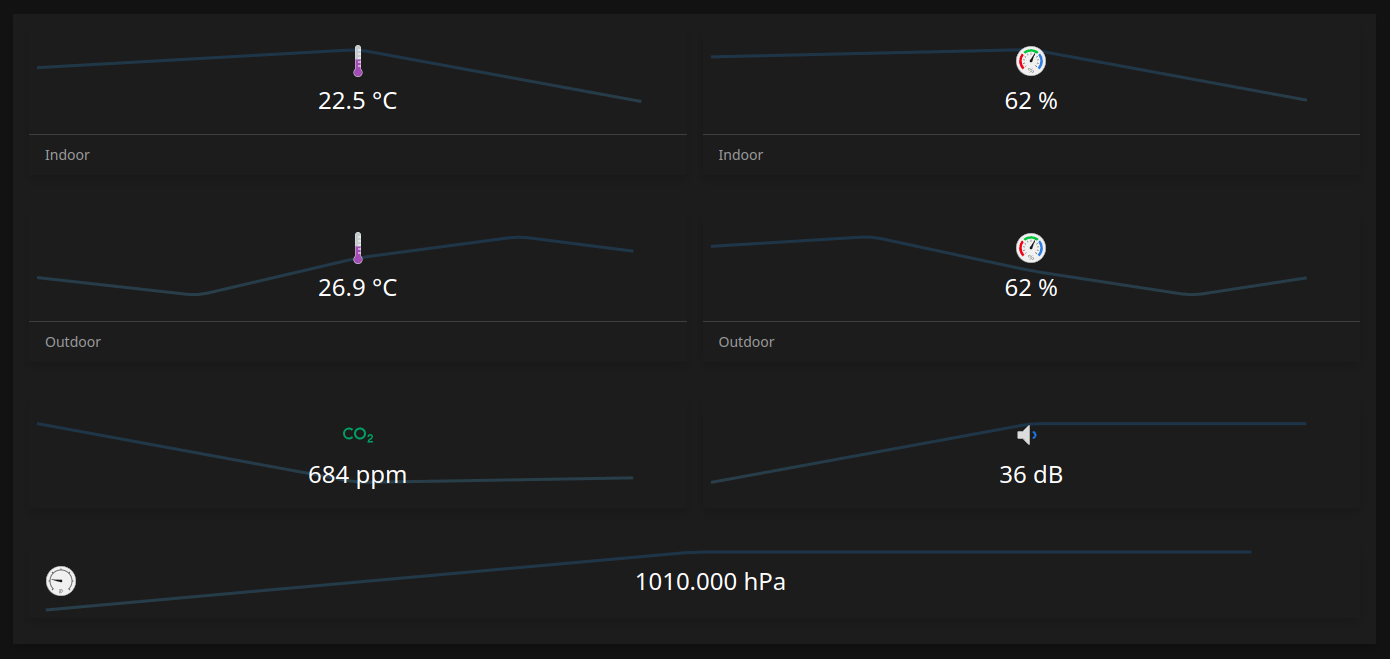The image size is (1390, 659).
Task: Click the Indoor label under the humidity card
Action: click(x=740, y=154)
